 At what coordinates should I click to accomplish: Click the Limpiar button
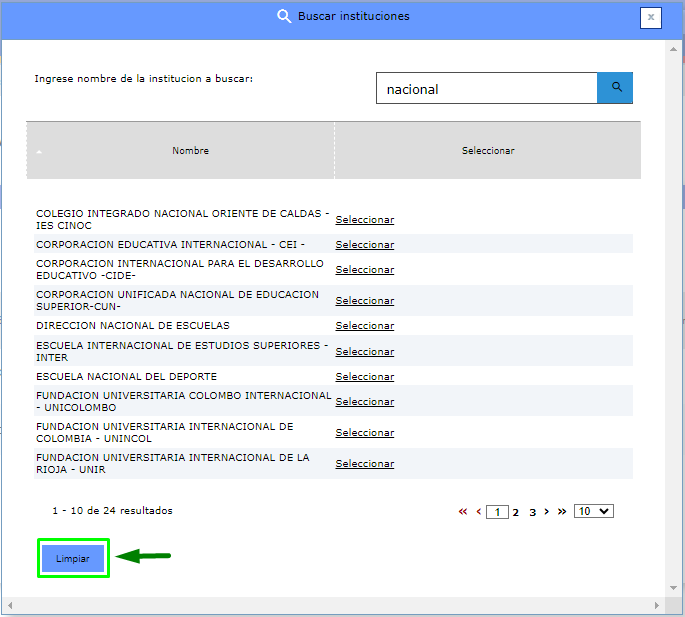[72, 559]
